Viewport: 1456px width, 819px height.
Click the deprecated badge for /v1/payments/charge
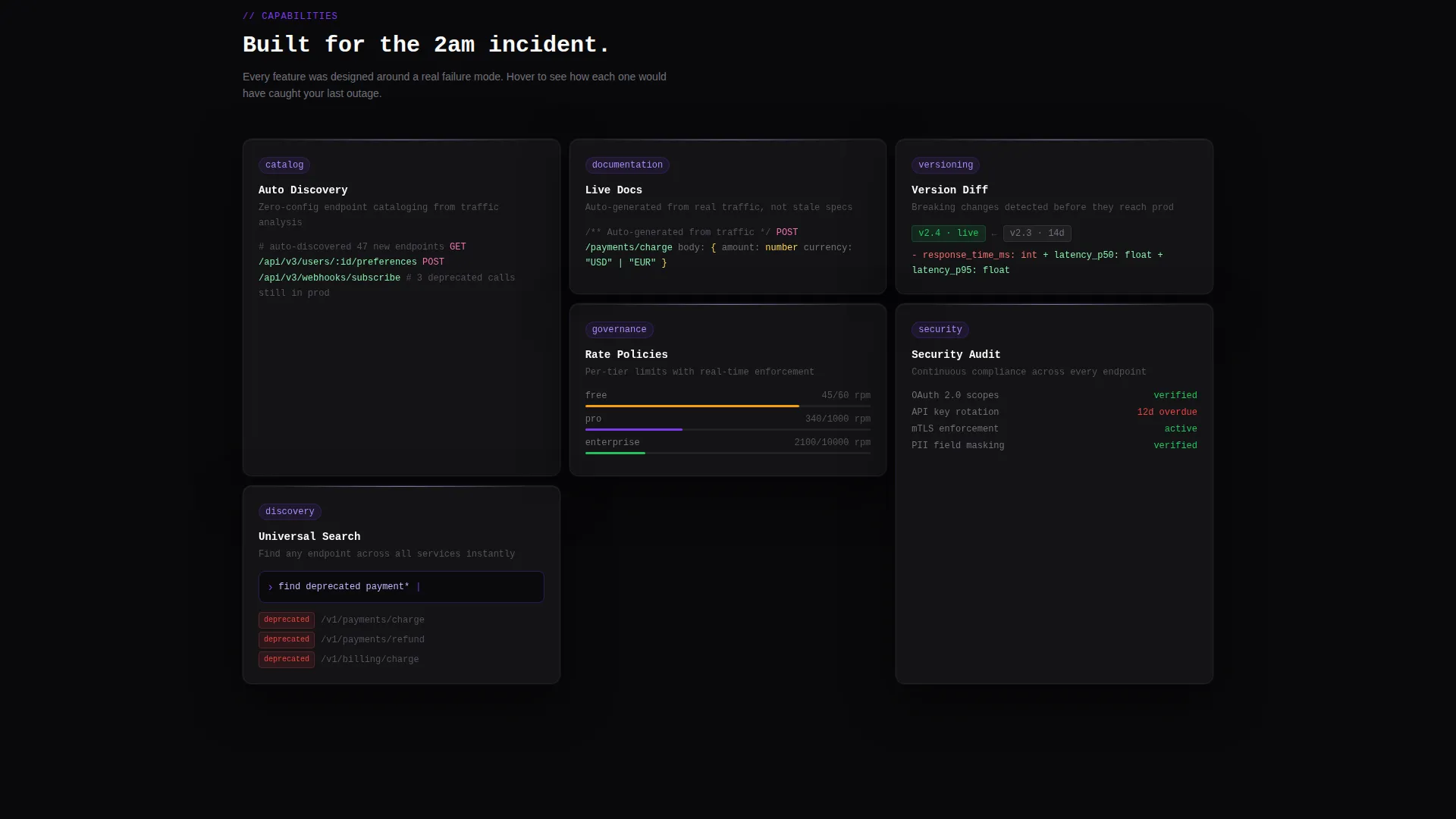point(287,620)
